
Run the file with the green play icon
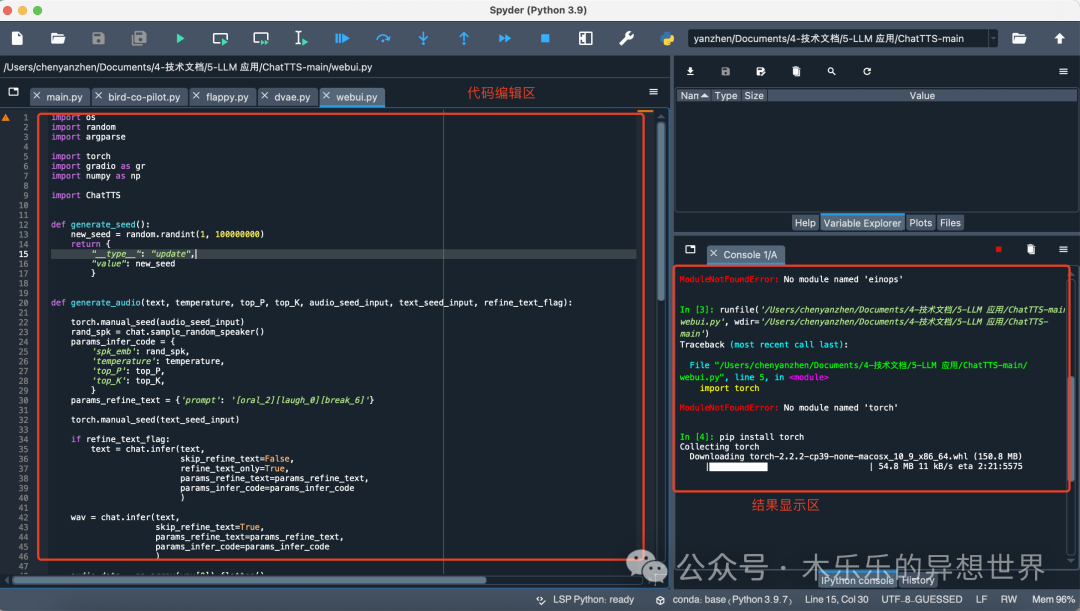180,38
